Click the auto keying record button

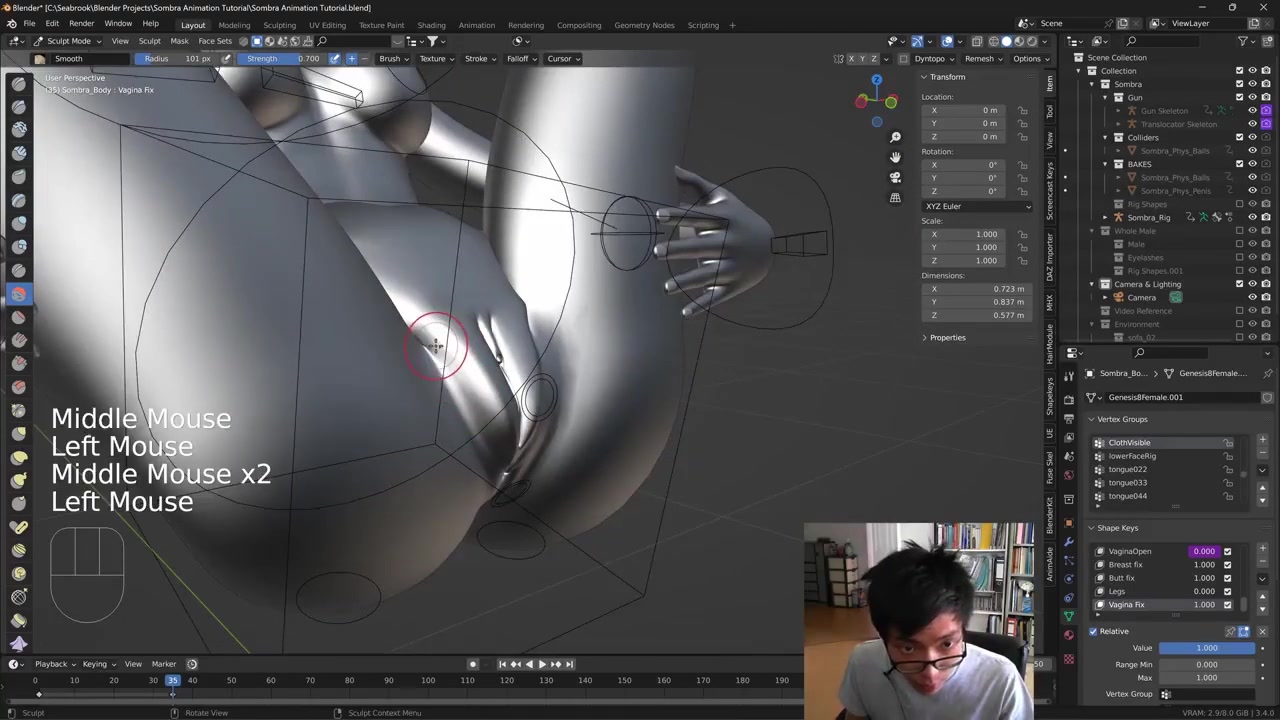coord(473,664)
